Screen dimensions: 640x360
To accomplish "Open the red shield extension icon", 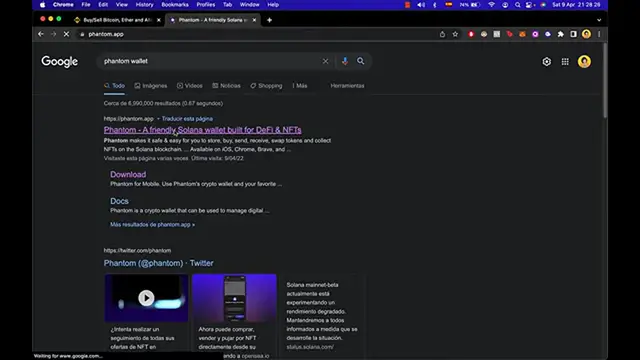I will coord(471,34).
